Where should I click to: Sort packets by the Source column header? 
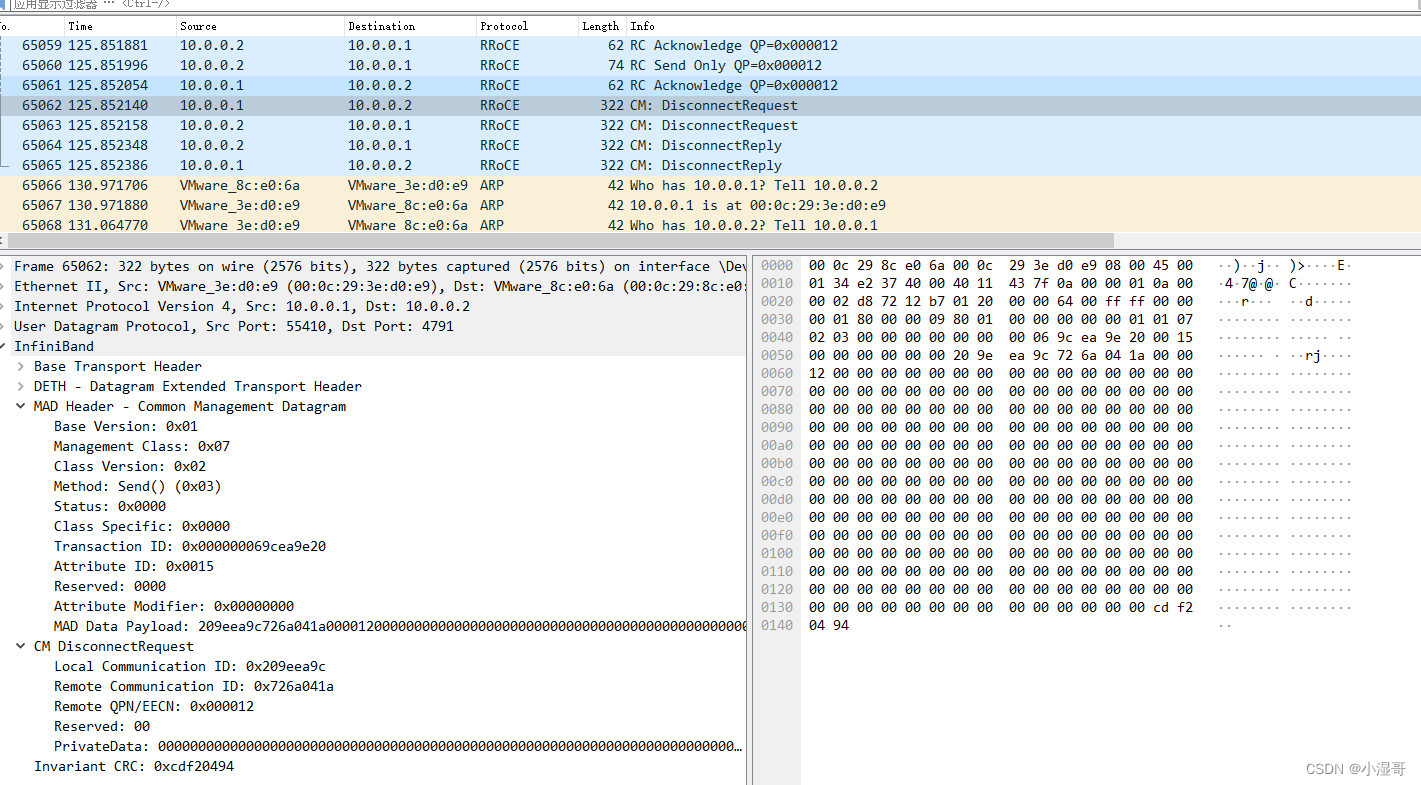(x=260, y=26)
